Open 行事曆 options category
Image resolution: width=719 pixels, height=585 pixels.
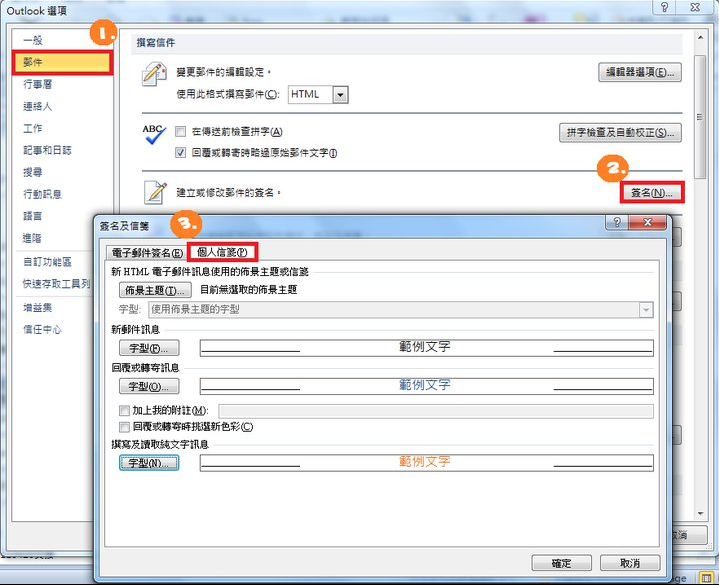pos(38,84)
